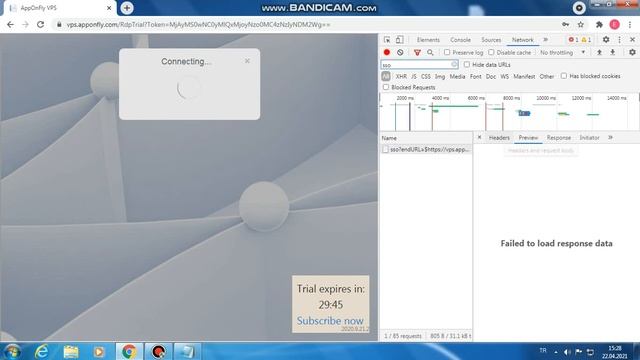Open the Initiator tab

tap(589, 138)
